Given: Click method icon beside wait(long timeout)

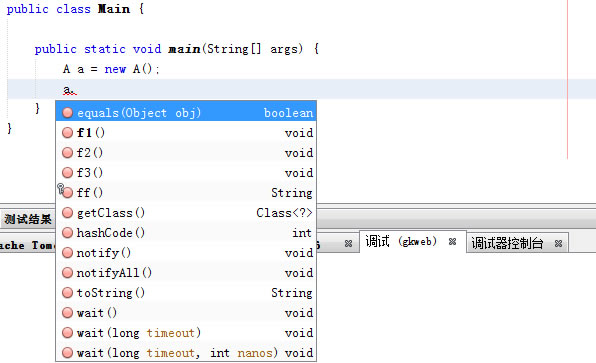Looking at the screenshot, I should (67, 333).
